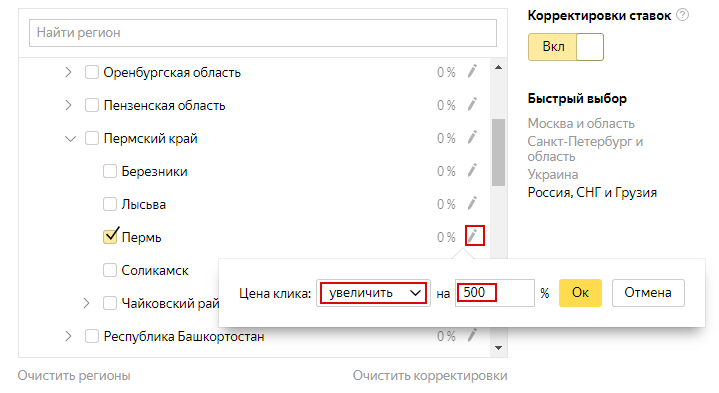The image size is (719, 393).
Task: Check the Пензенская область checkbox
Action: 92,105
